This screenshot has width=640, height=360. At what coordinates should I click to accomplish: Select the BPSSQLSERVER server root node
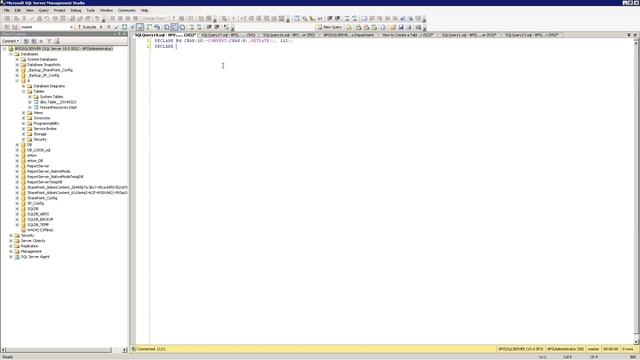[63, 49]
